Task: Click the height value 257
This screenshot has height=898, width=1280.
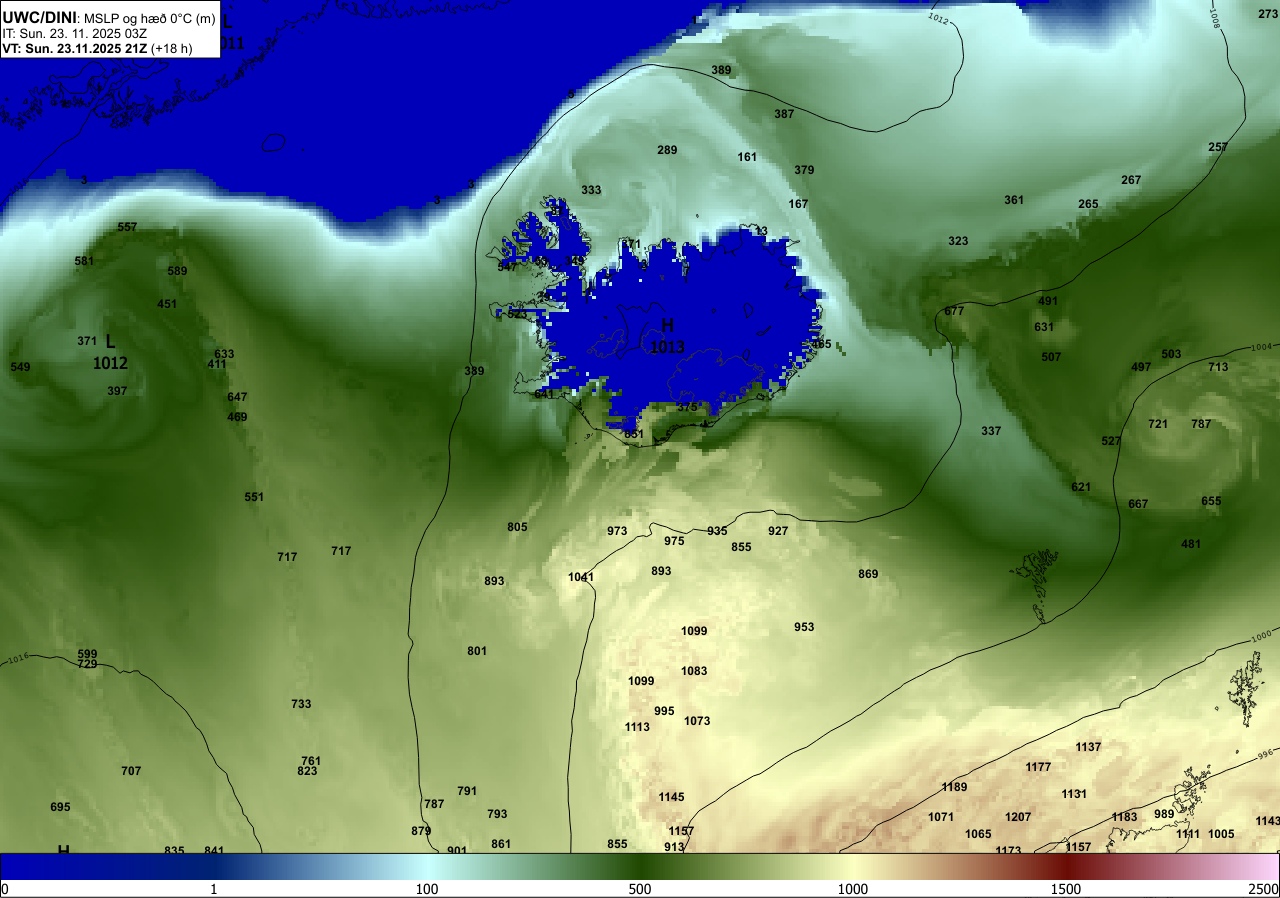Action: [x=1218, y=147]
